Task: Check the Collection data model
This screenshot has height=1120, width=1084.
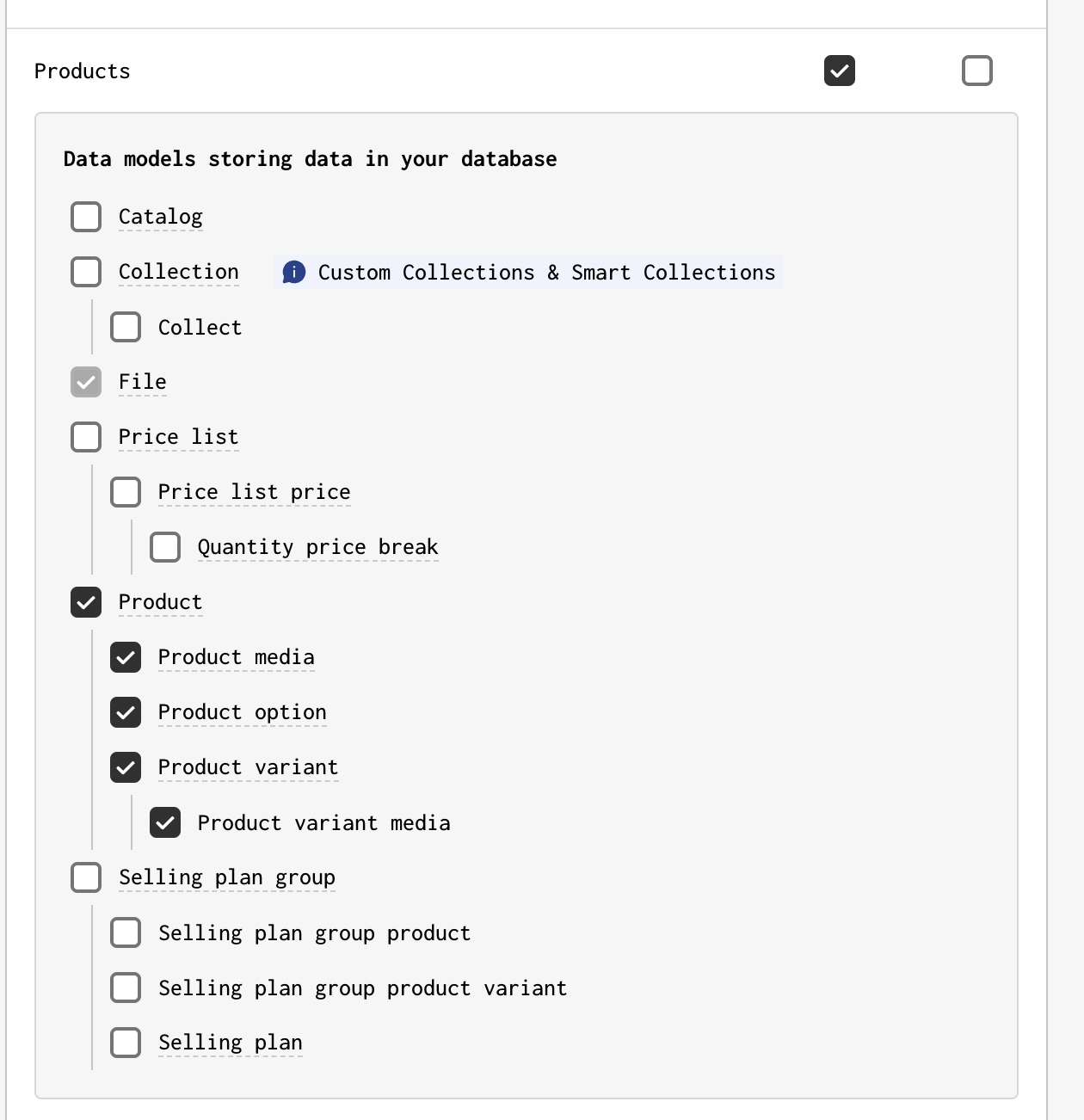Action: 86,272
